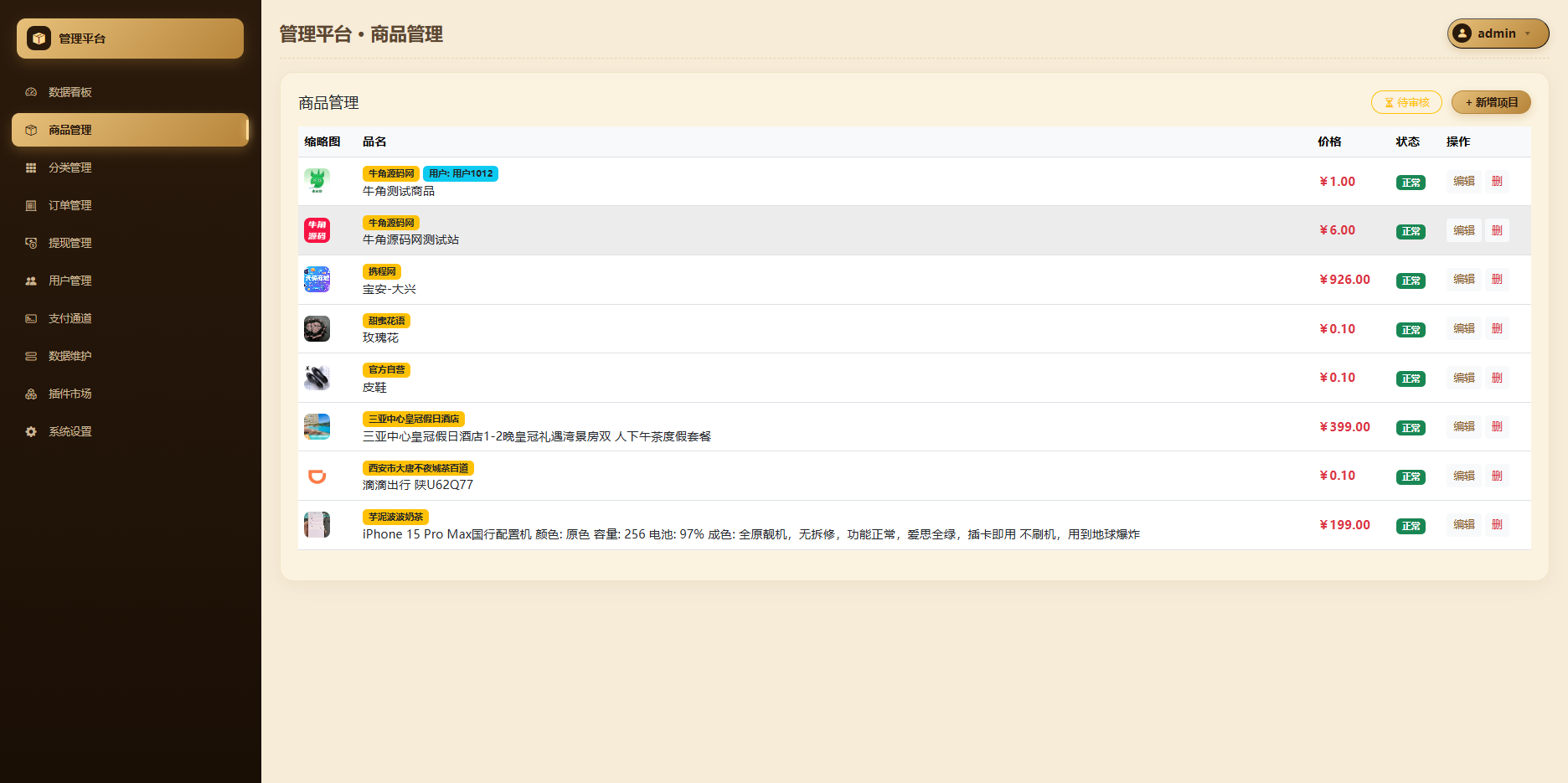
Task: Open the 牛角测试商品 thumbnail image
Action: [x=317, y=181]
